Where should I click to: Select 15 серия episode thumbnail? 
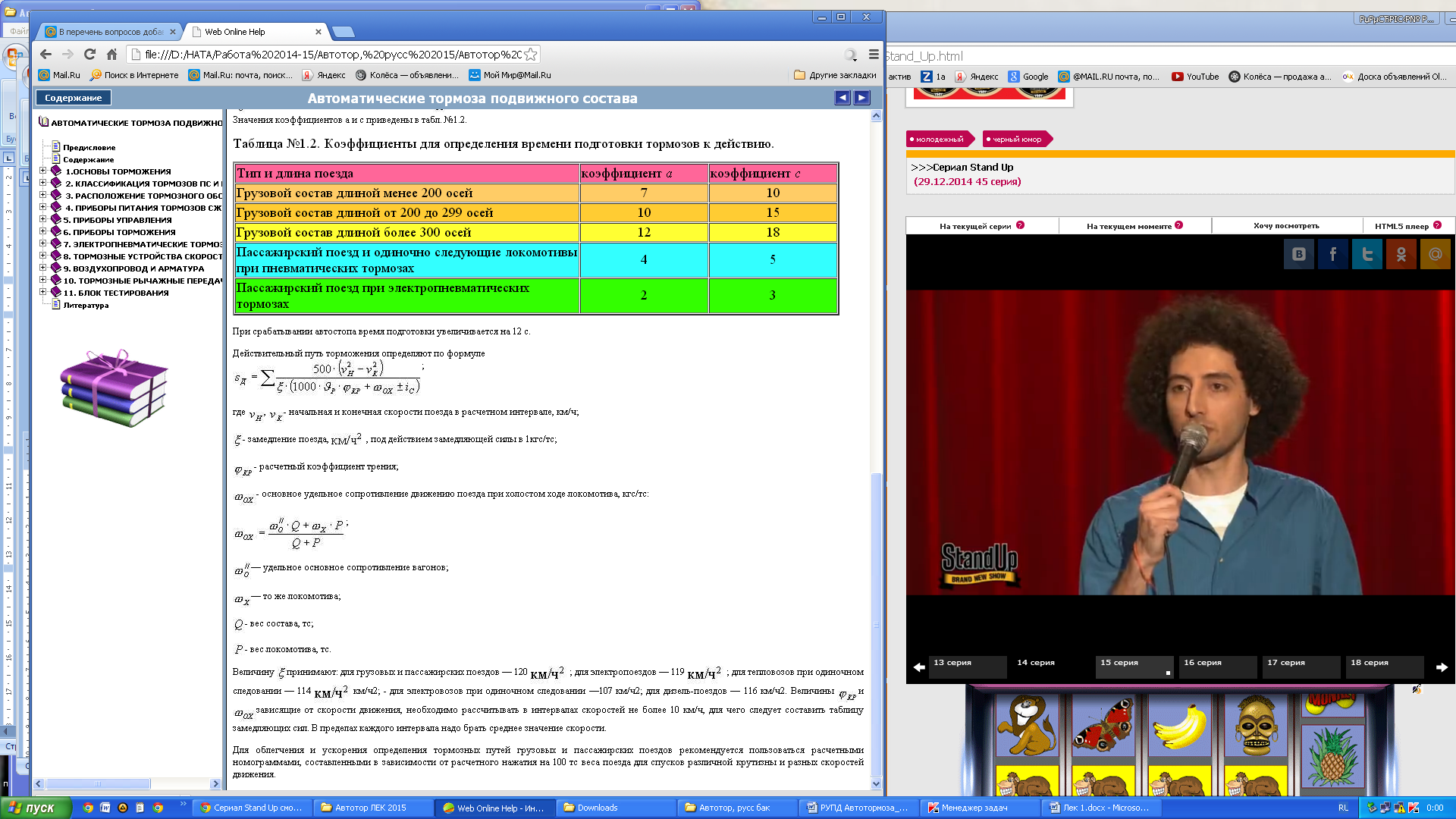point(1134,666)
